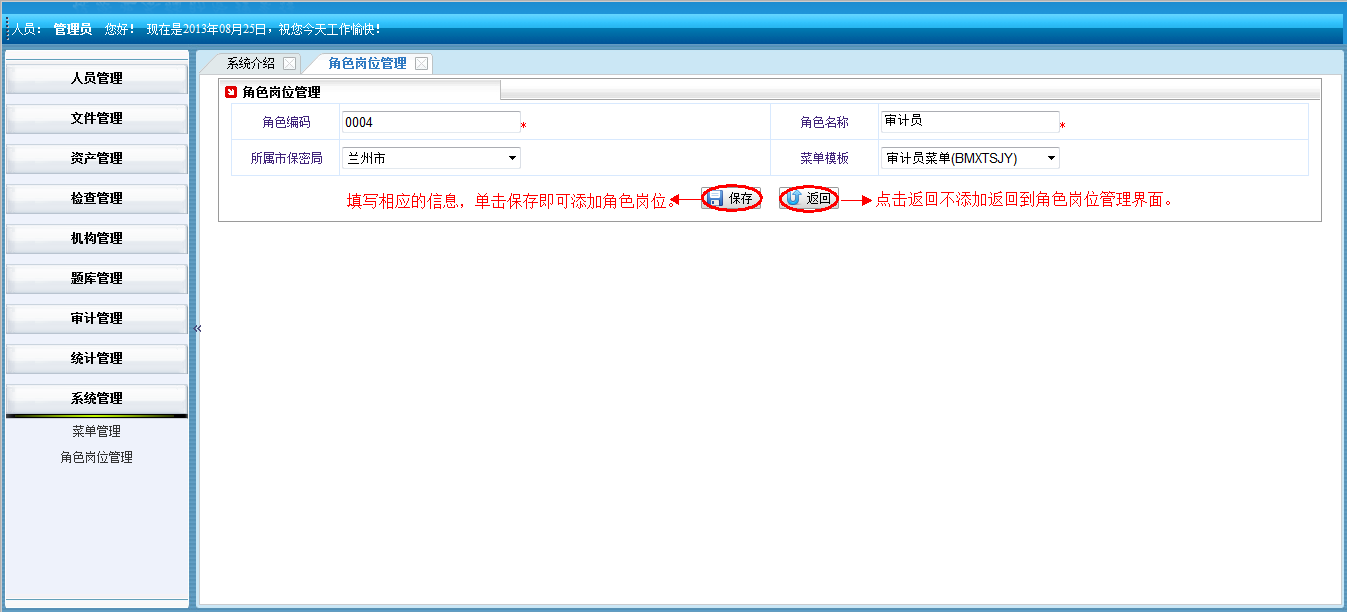Click the 保存 save button
Screen dimensions: 1347x612
731,198
